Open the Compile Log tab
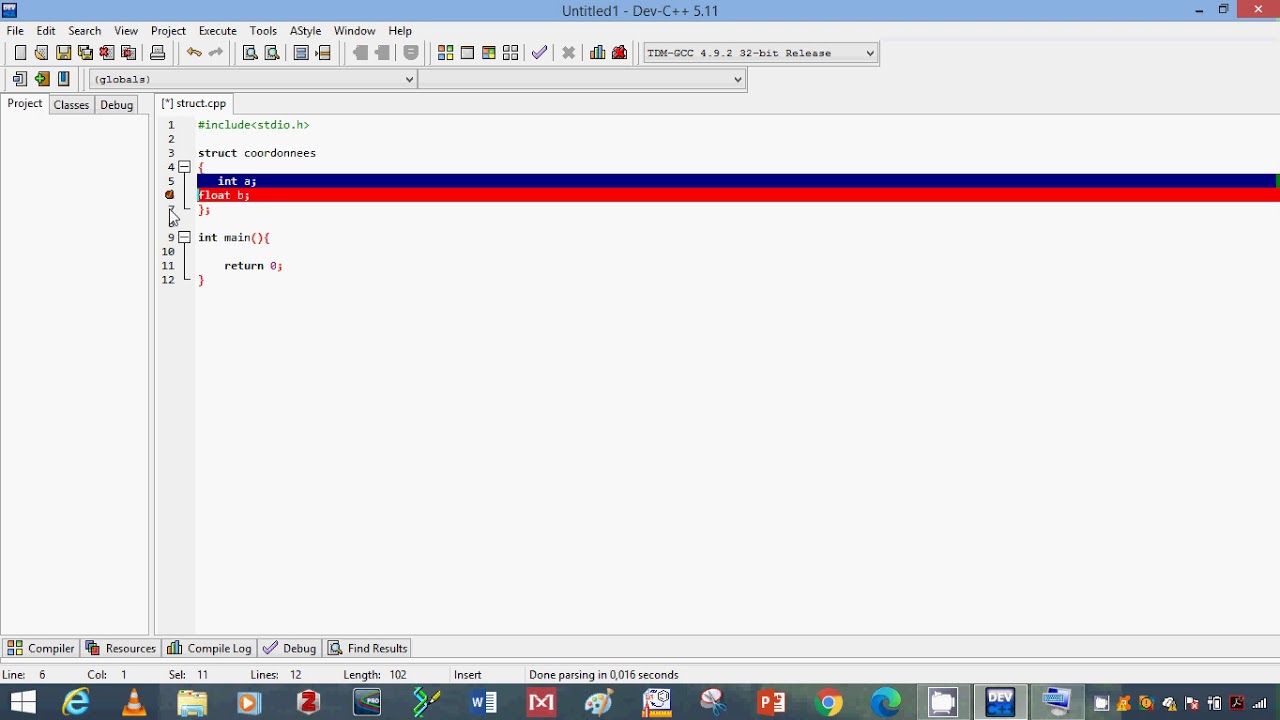The height and width of the screenshot is (720, 1280). pyautogui.click(x=209, y=648)
